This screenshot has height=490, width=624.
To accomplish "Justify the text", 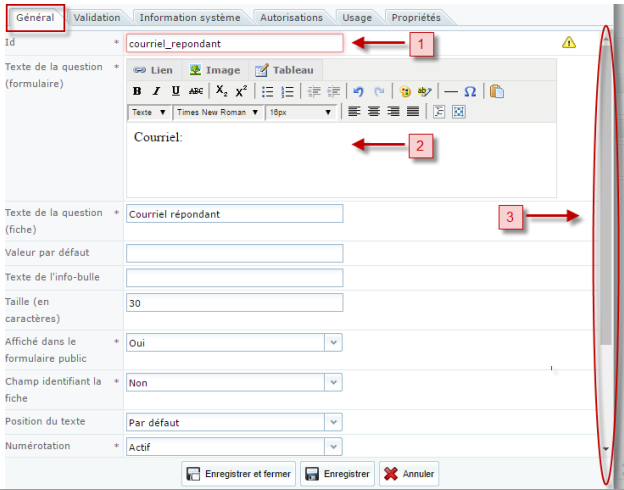I will pyautogui.click(x=413, y=111).
